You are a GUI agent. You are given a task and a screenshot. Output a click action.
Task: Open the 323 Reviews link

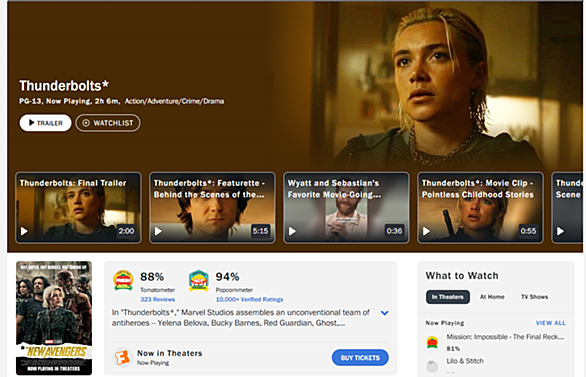157,299
